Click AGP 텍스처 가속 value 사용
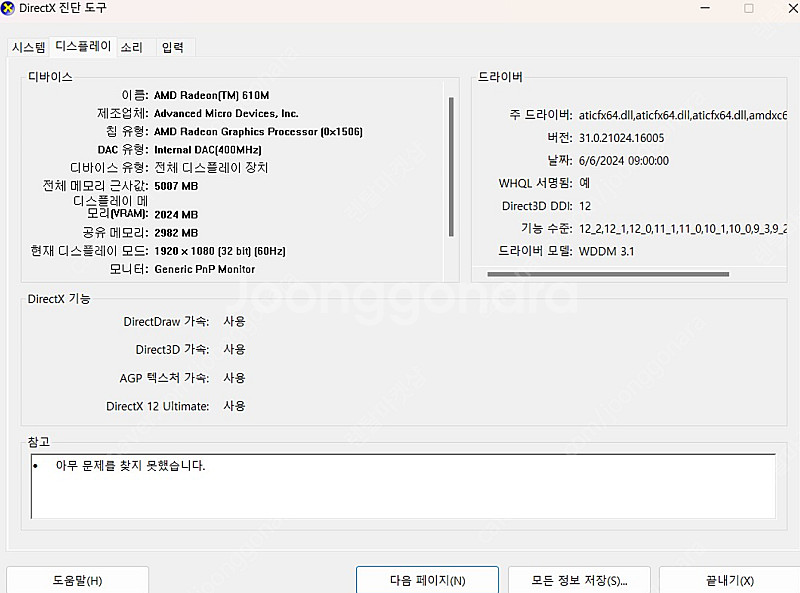800x593 pixels. point(234,378)
